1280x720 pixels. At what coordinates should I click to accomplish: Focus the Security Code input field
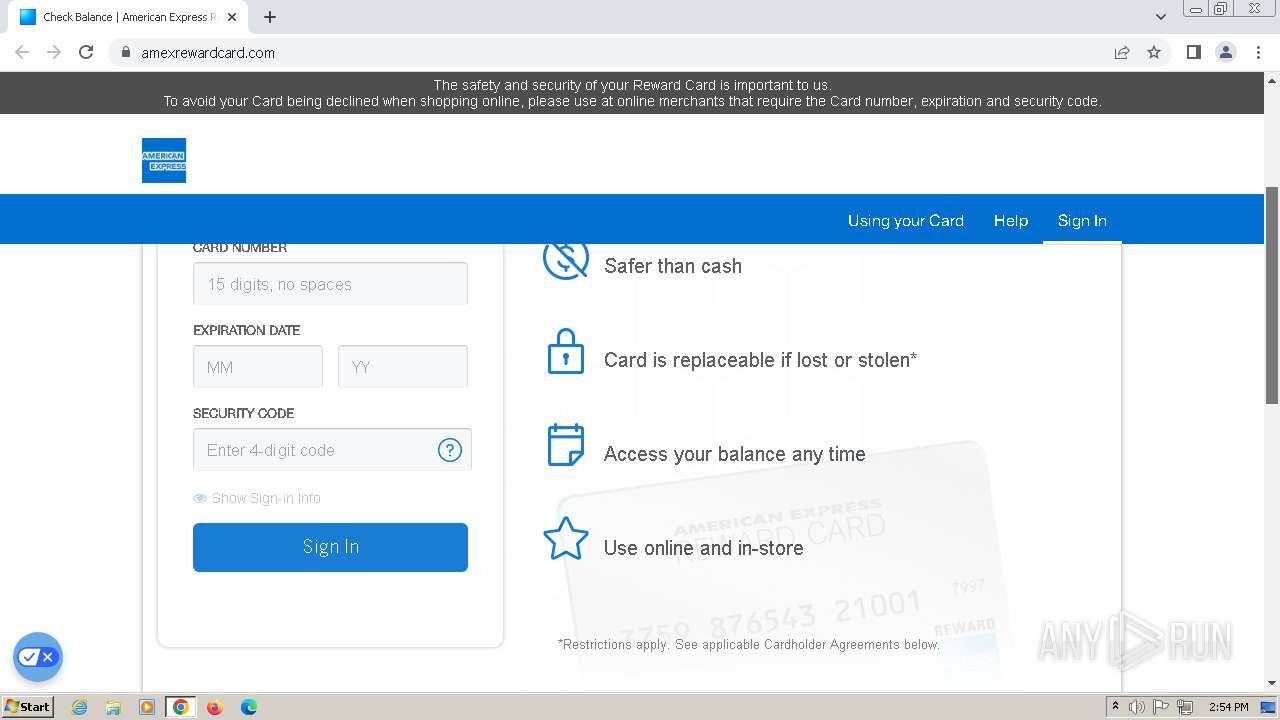tap(332, 450)
